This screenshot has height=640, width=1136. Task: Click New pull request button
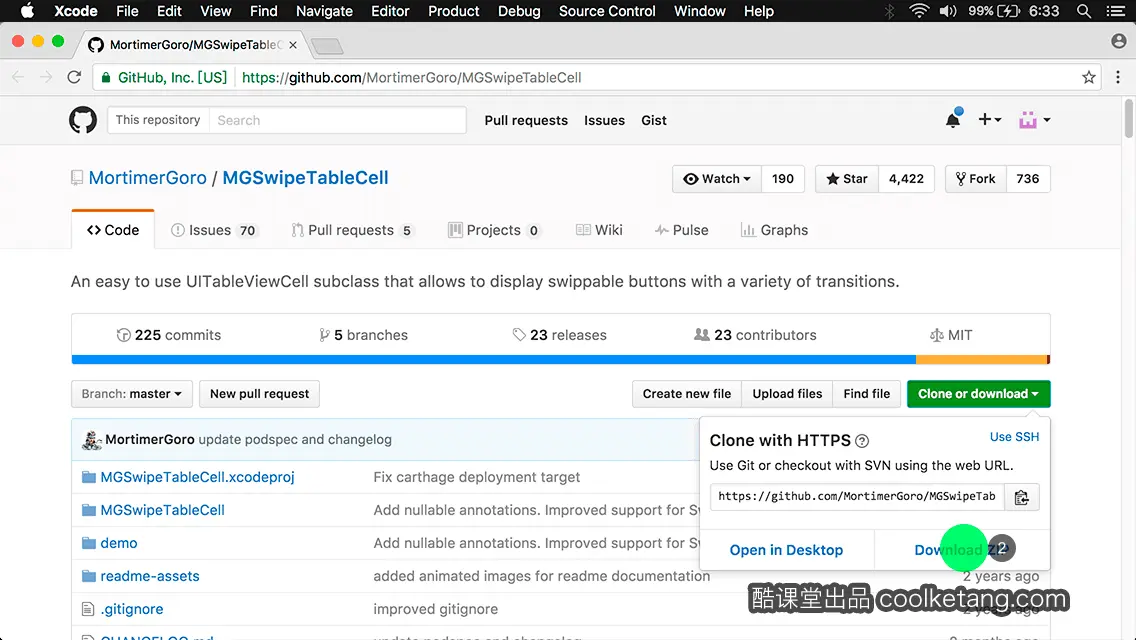259,394
